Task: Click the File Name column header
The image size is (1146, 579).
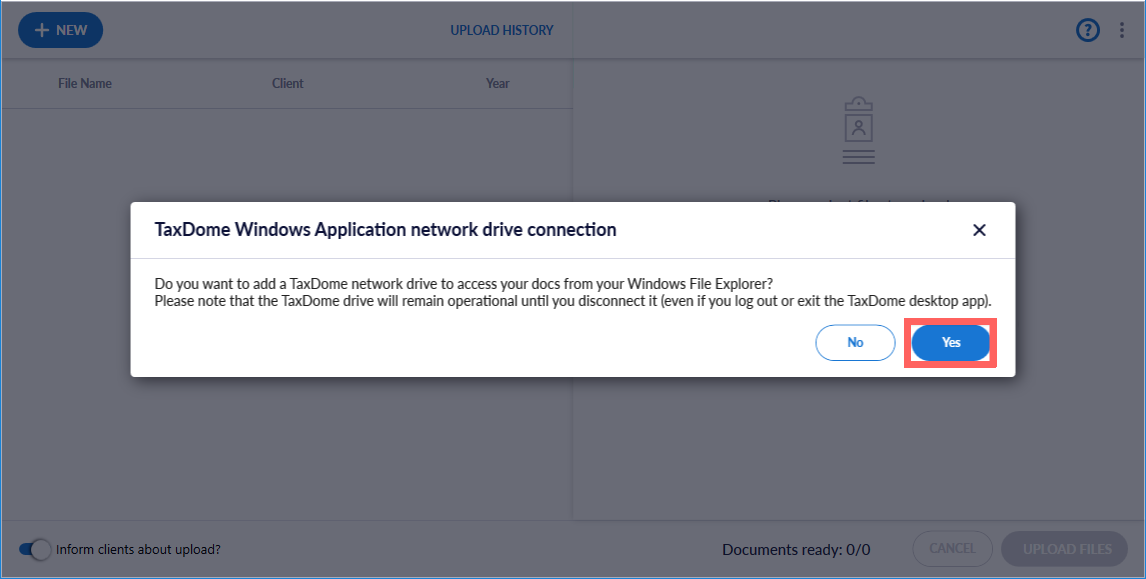Action: click(x=85, y=83)
